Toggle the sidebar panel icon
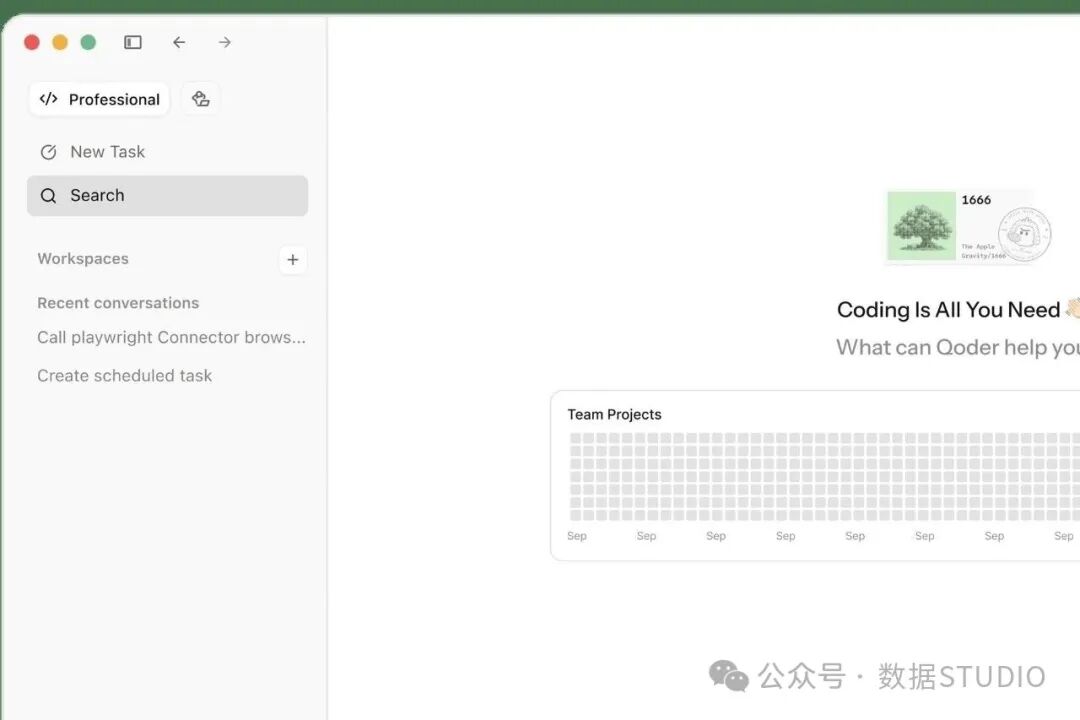Viewport: 1080px width, 720px height. (x=133, y=43)
